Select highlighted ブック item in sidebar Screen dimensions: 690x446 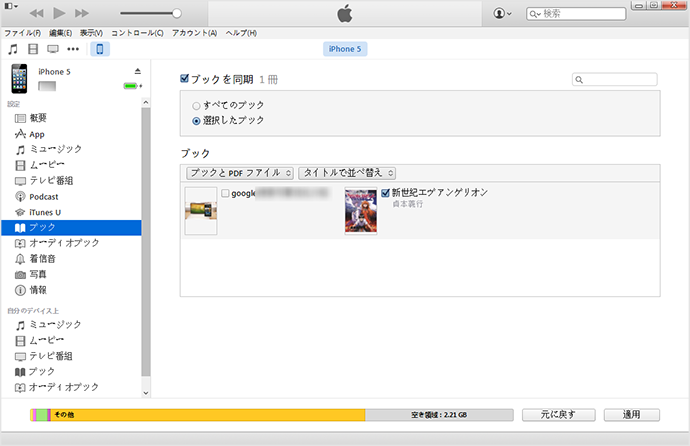[71, 228]
